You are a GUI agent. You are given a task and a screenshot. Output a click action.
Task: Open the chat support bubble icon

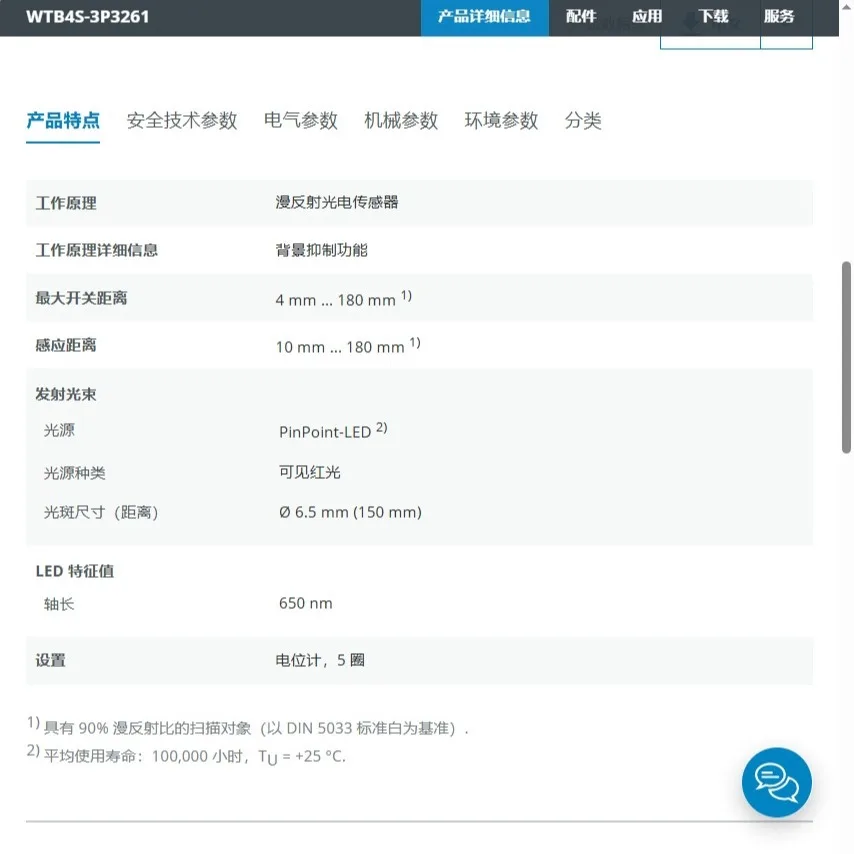[x=776, y=782]
